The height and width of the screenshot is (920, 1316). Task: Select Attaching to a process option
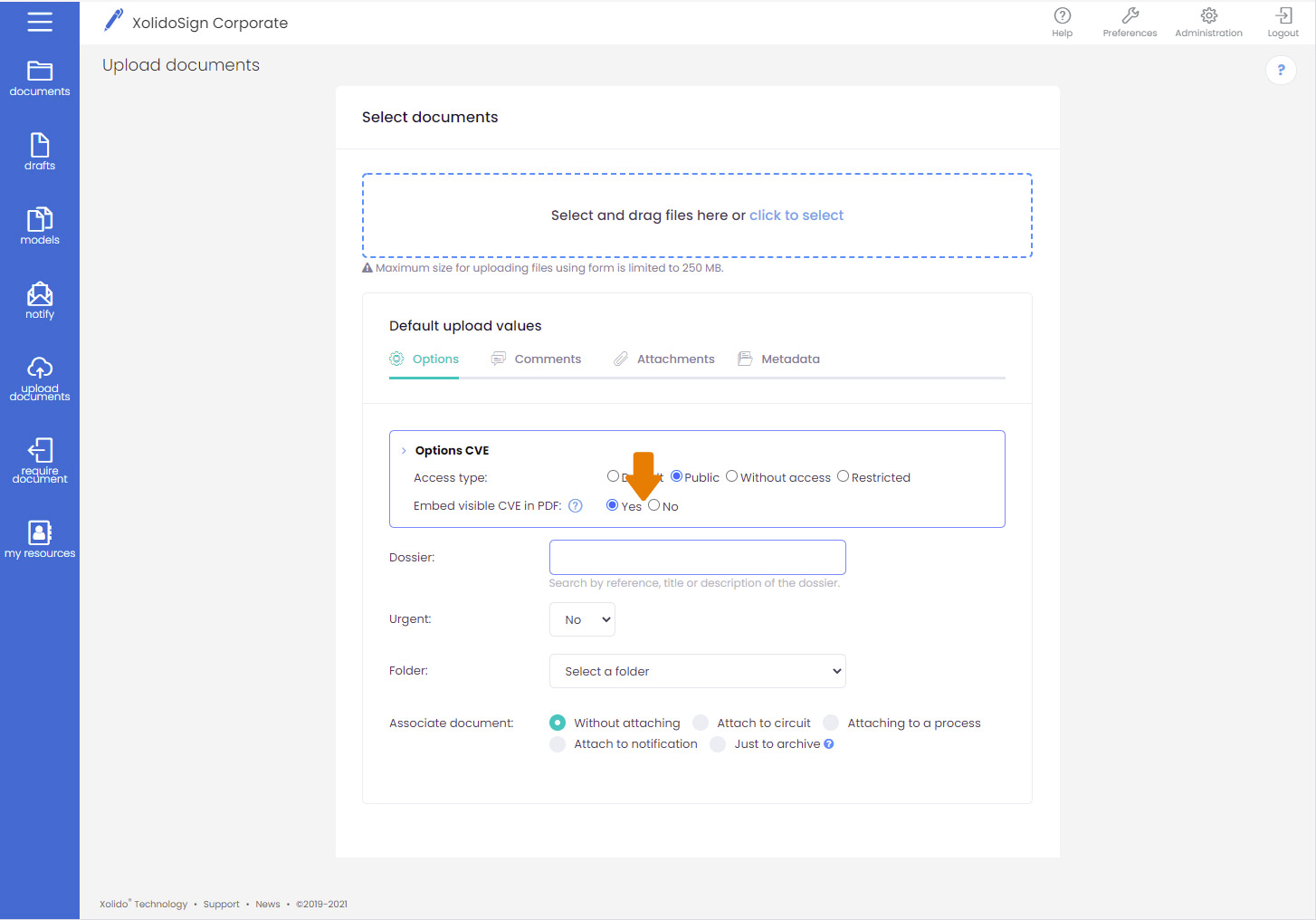click(x=831, y=723)
